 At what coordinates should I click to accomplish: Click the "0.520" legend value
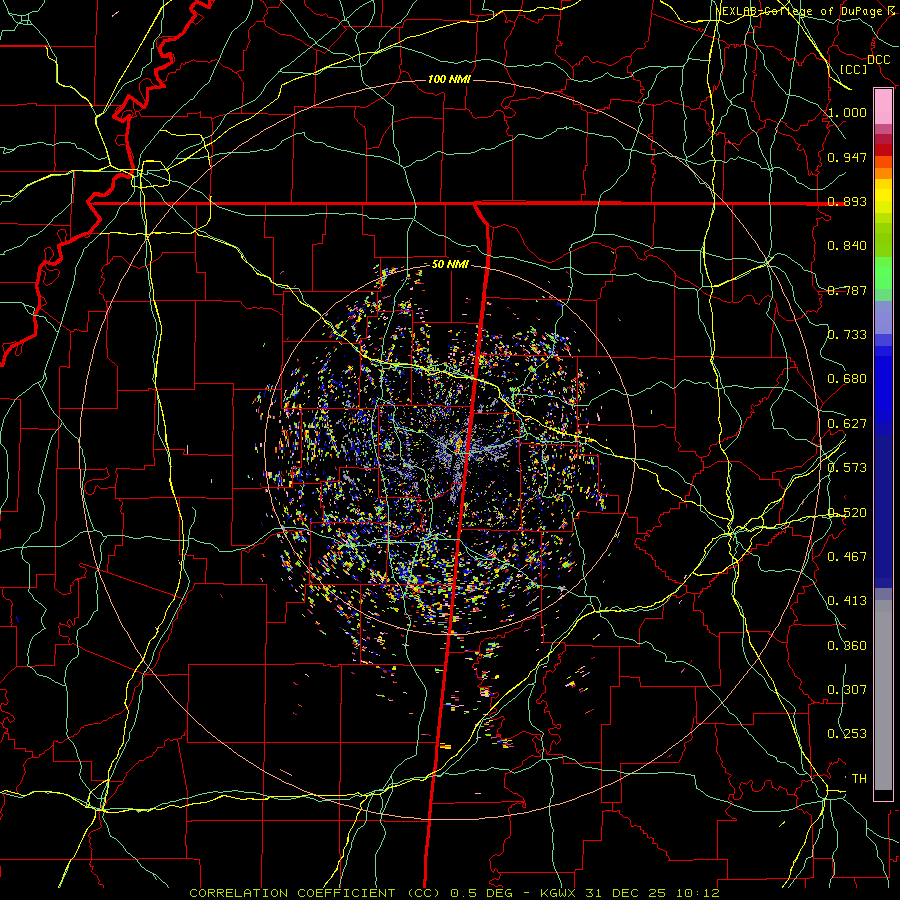(847, 513)
